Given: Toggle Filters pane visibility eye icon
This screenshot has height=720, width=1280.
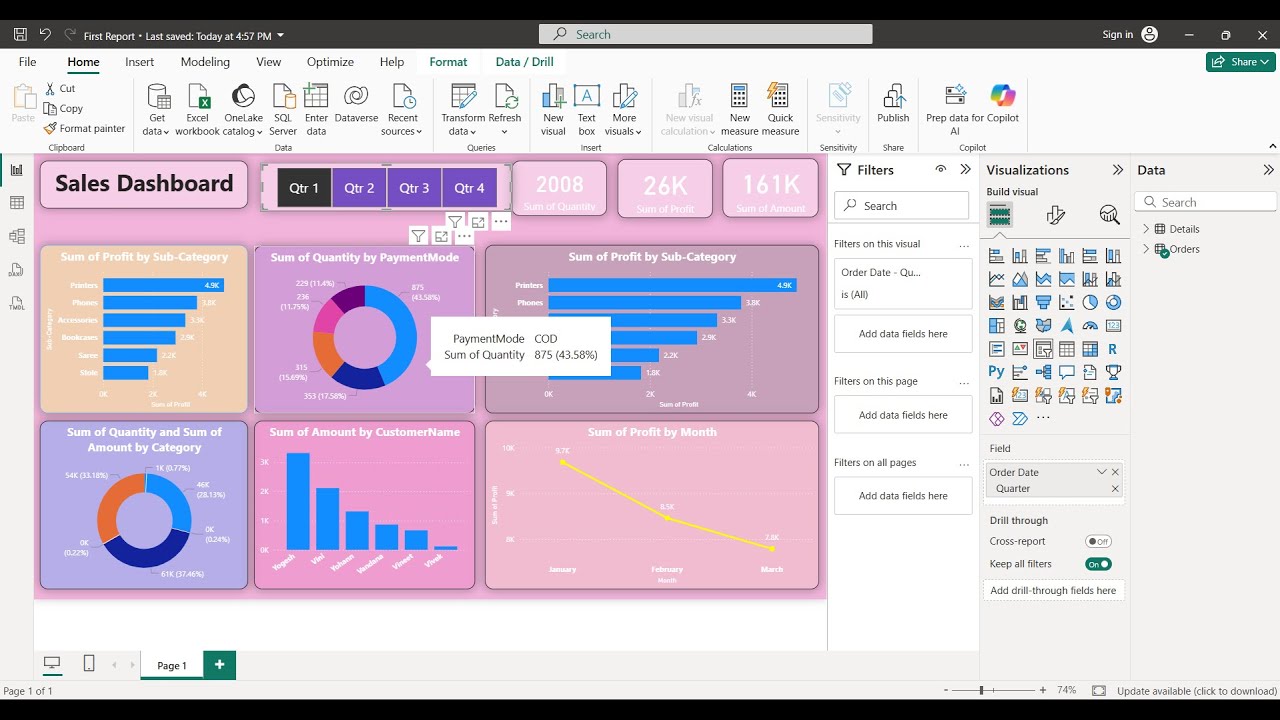Looking at the screenshot, I should click(x=941, y=170).
